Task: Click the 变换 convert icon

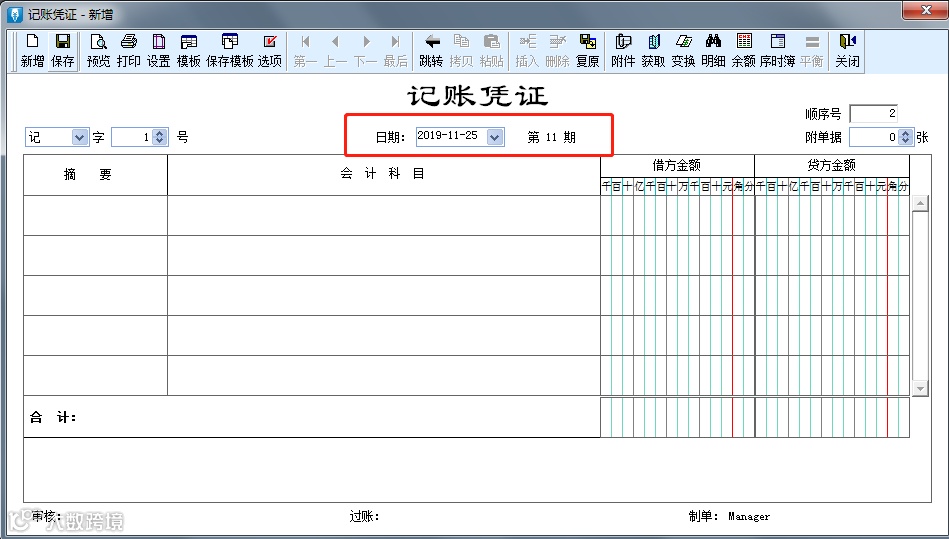Action: (683, 51)
